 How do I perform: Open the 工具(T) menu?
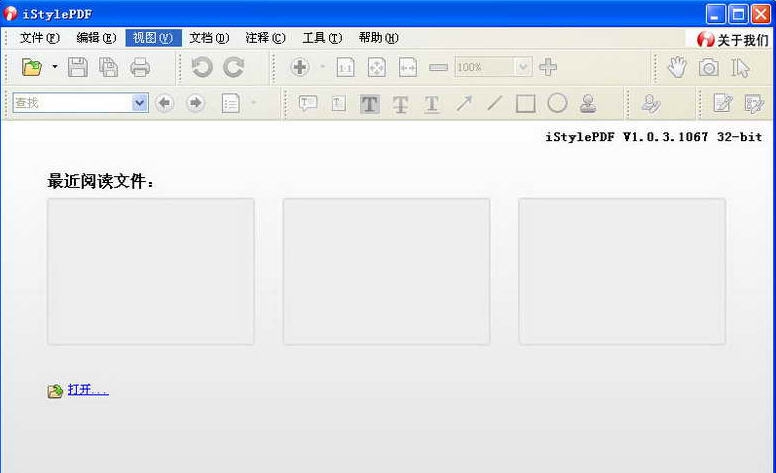tap(322, 38)
